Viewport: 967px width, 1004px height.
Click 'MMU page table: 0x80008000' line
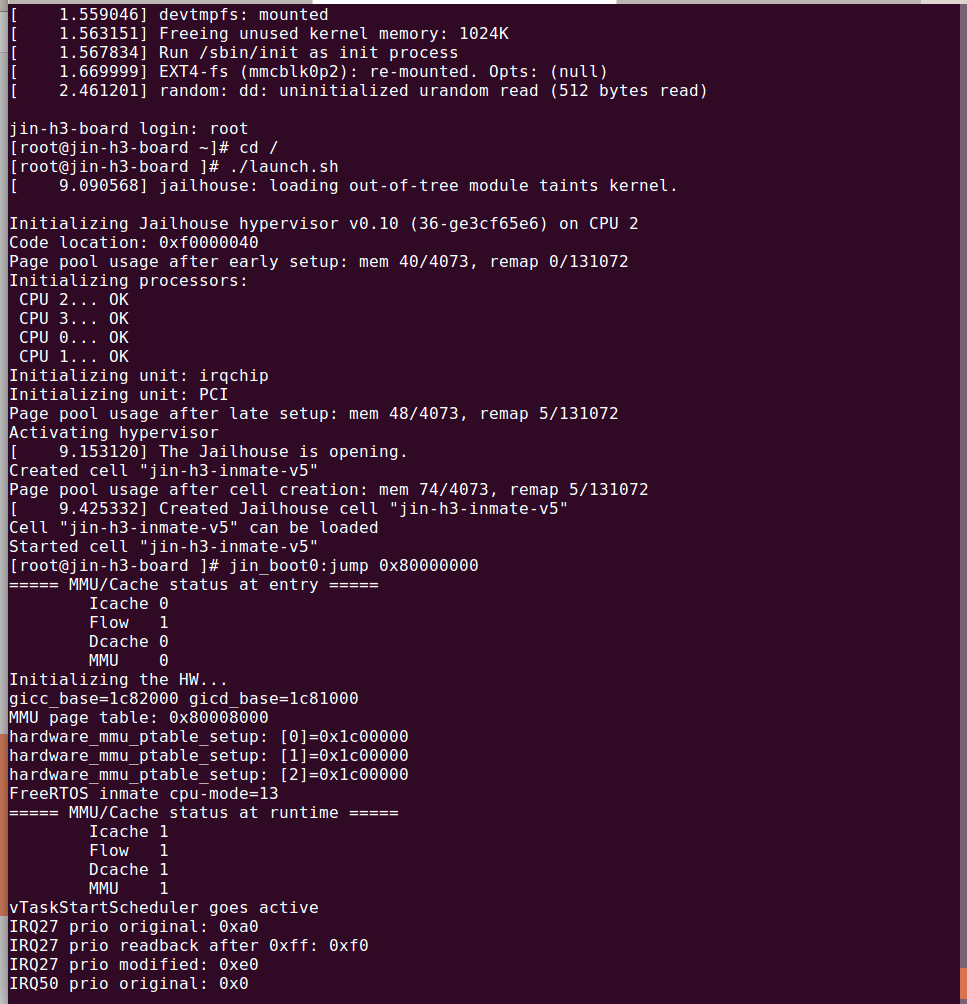[x=139, y=718]
